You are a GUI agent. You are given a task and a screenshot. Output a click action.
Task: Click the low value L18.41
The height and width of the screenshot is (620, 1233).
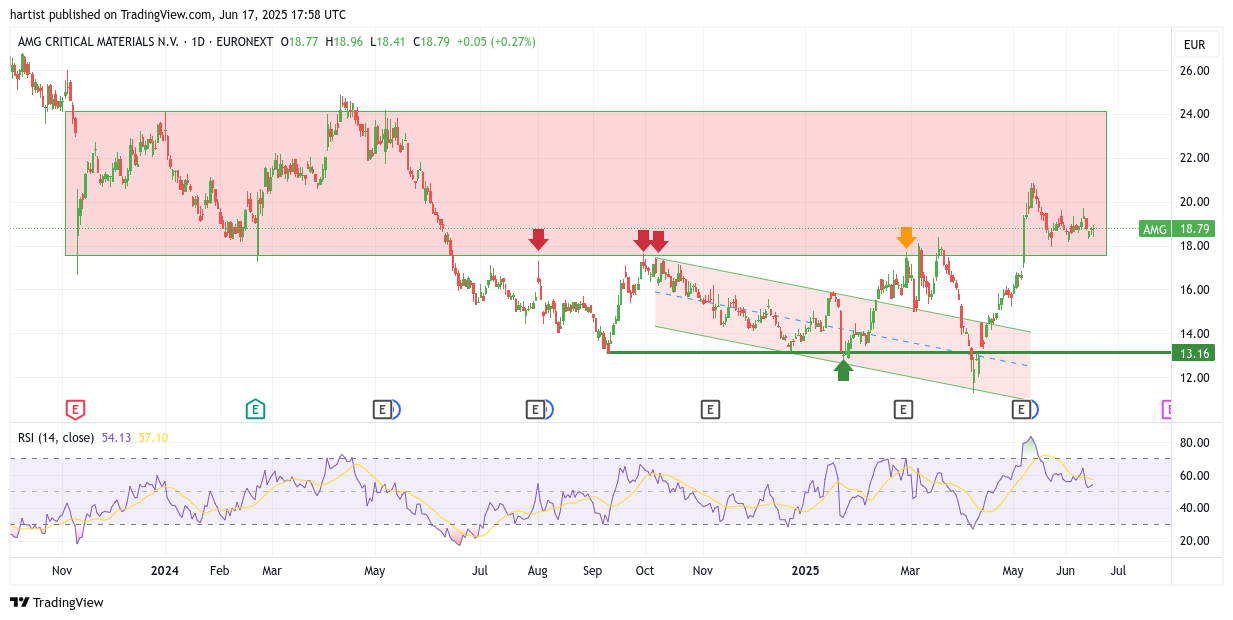pos(388,42)
